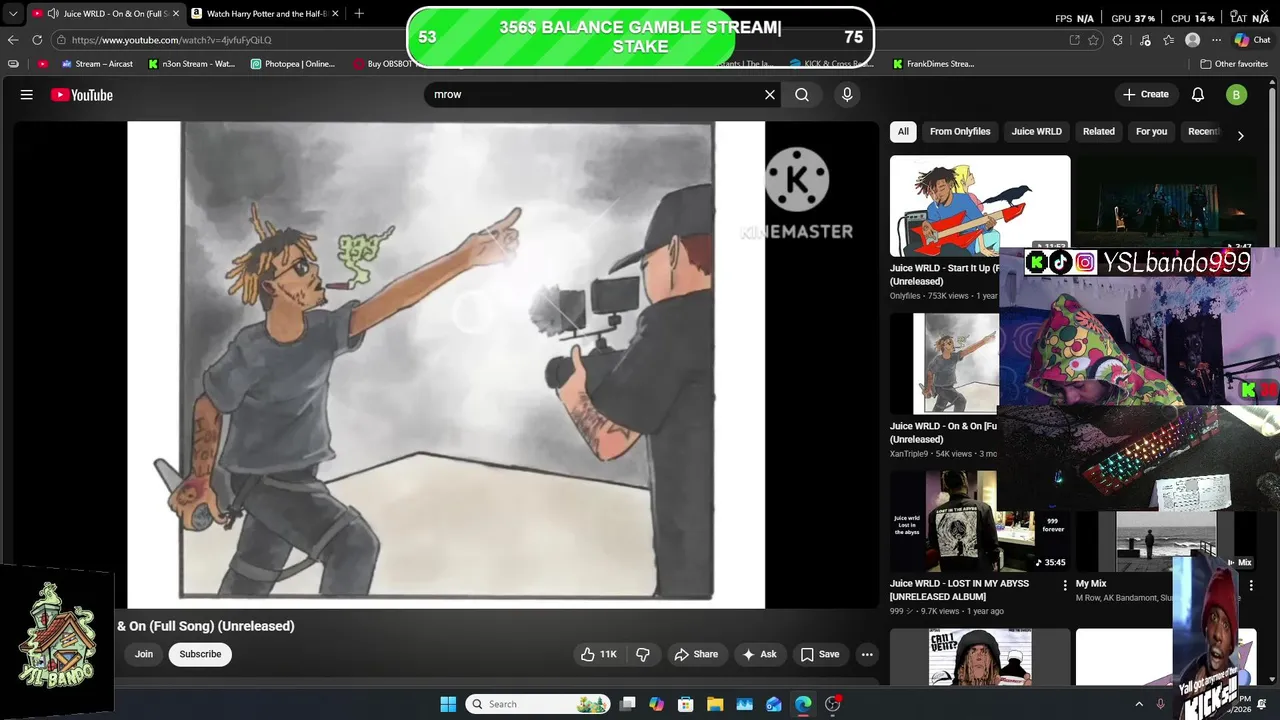Click the Create button
Viewport: 1280px width, 720px height.
pos(1146,94)
